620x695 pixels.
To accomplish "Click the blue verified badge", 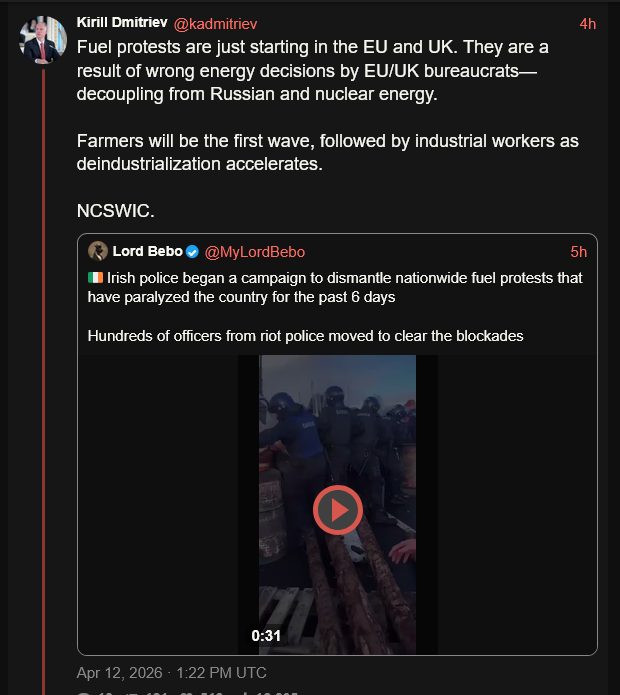I will (x=192, y=252).
